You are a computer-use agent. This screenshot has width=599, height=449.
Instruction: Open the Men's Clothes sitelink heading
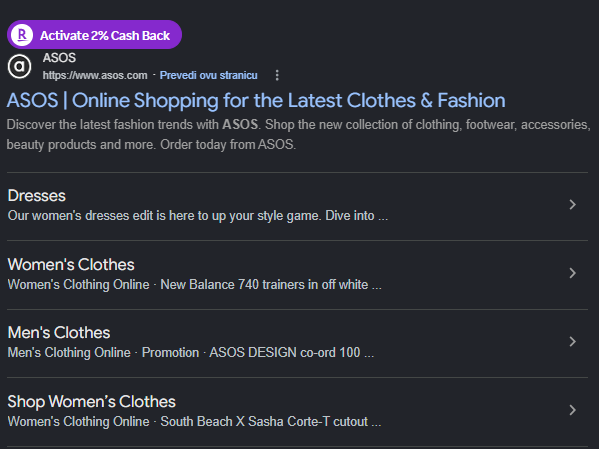59,333
